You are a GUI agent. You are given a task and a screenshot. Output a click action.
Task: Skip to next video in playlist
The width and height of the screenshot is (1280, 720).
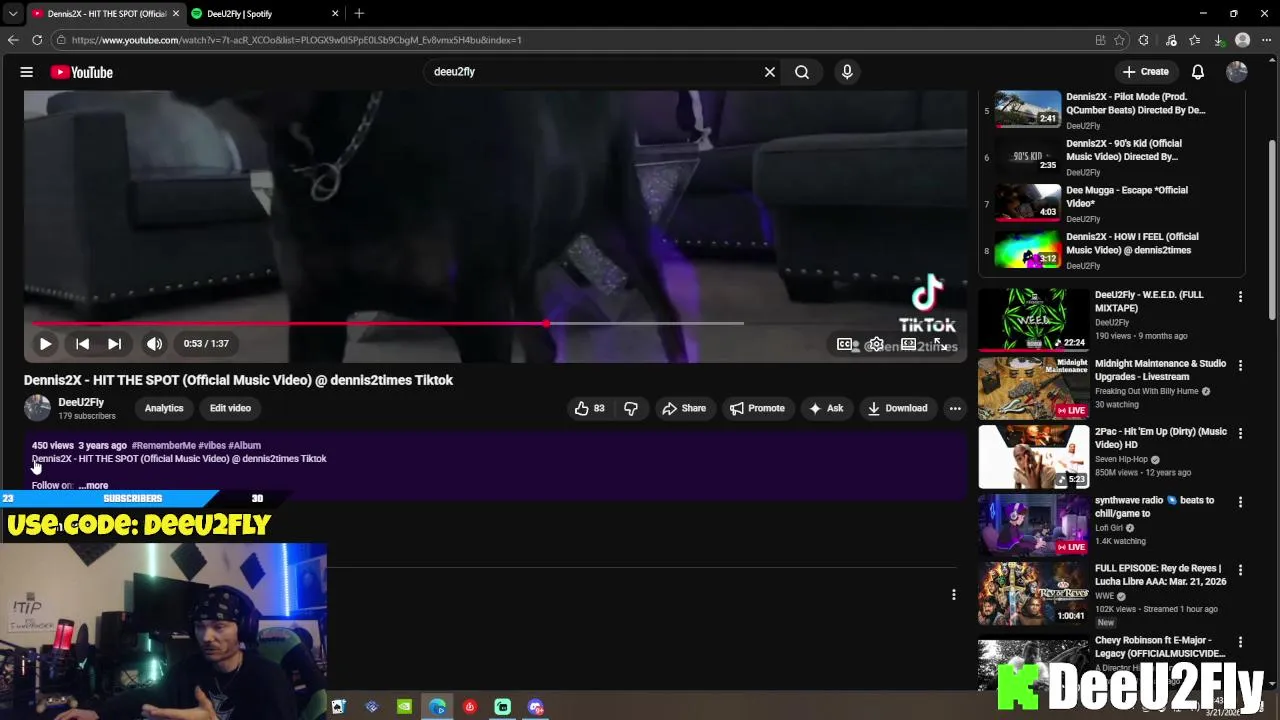[x=114, y=343]
